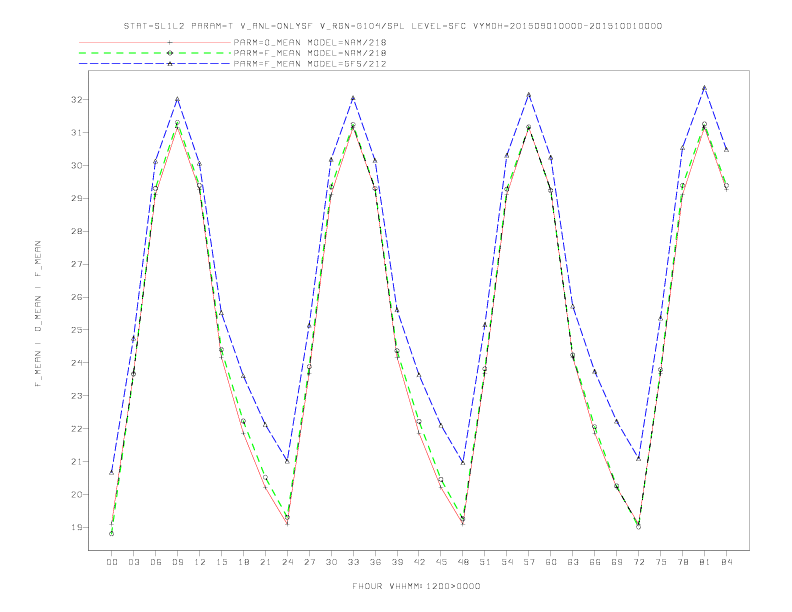
Task: Click the y-axis title 'F_MEAN | O_MEAN | F_MEAN'
Action: point(38,314)
